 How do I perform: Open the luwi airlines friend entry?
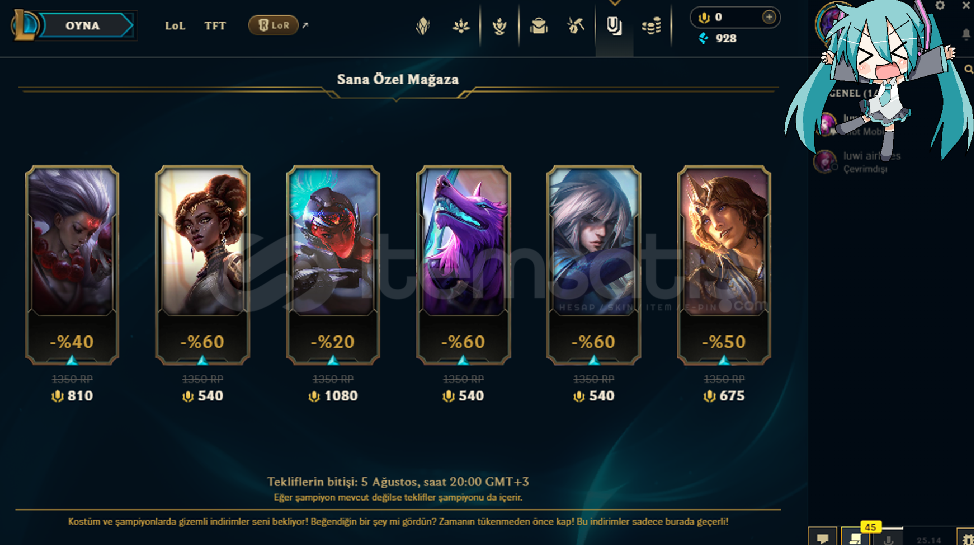click(857, 162)
